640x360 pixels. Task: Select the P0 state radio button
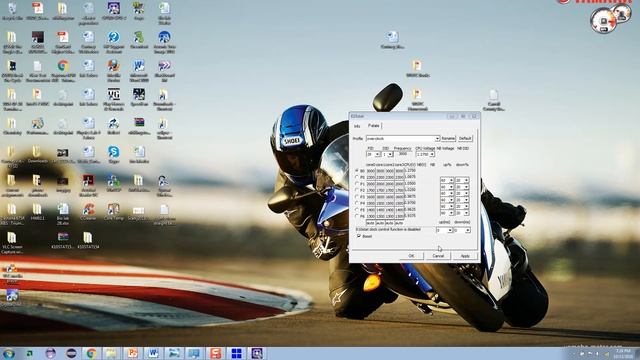[x=357, y=178]
